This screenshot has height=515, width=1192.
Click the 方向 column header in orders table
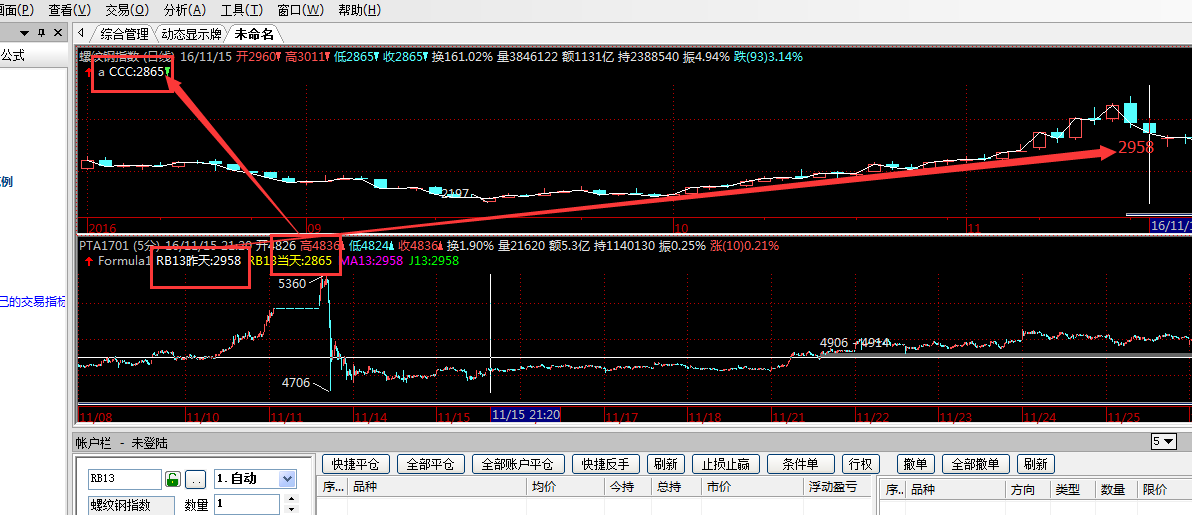click(x=1027, y=489)
